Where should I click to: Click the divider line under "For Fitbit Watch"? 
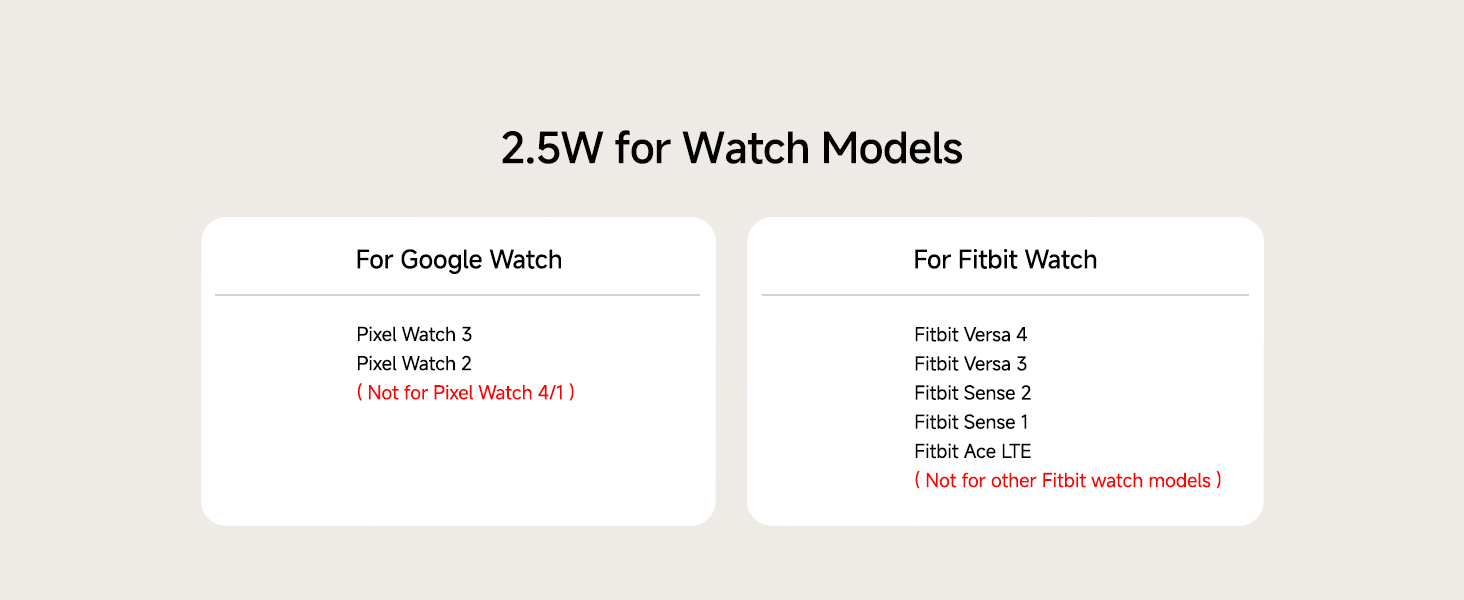point(1005,295)
